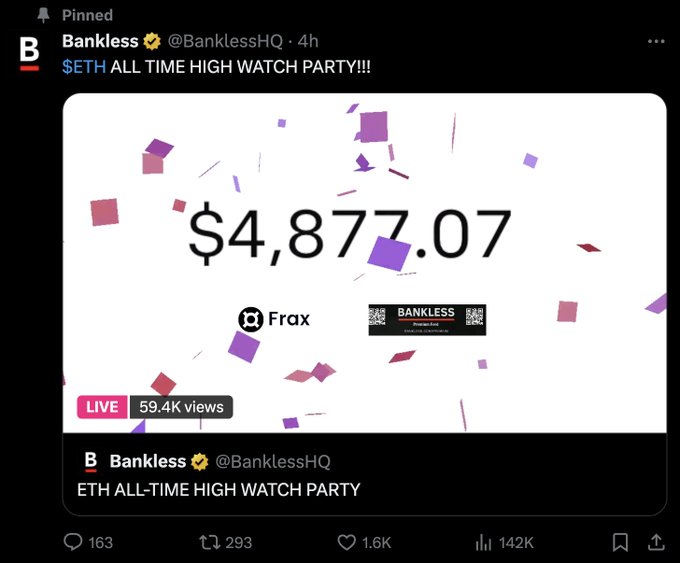Click the 4h timestamp

[x=308, y=41]
